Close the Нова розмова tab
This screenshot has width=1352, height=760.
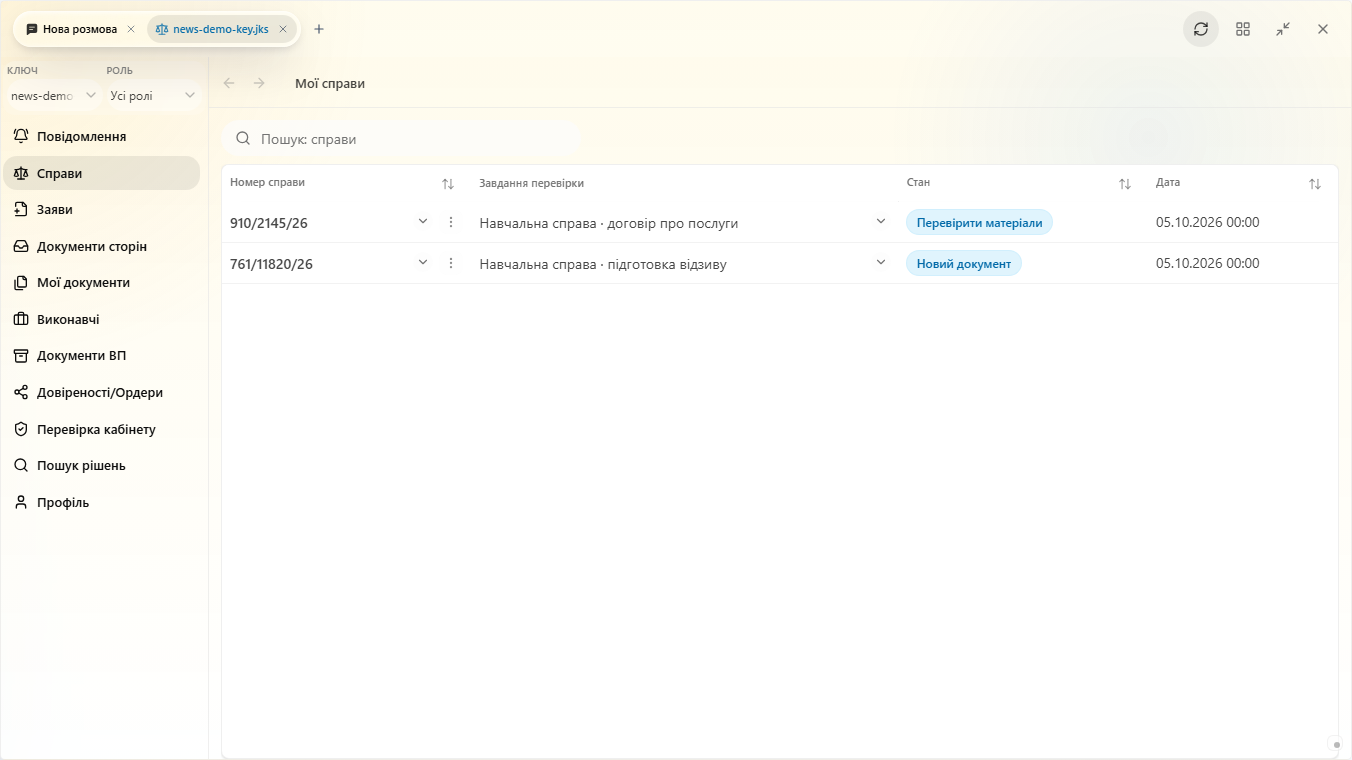point(131,29)
